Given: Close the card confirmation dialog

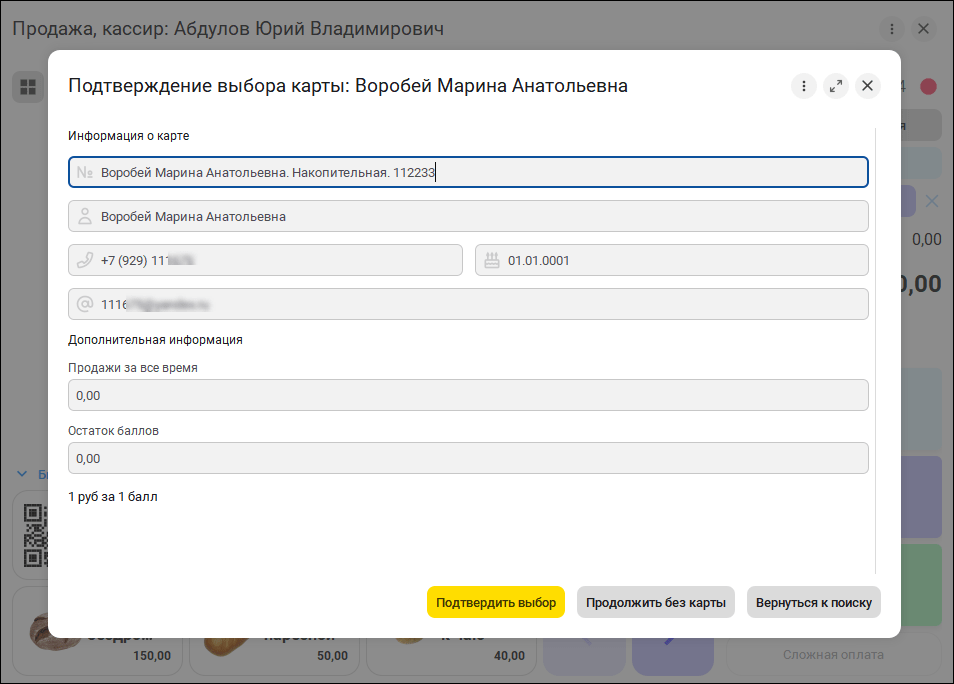Looking at the screenshot, I should [x=868, y=86].
